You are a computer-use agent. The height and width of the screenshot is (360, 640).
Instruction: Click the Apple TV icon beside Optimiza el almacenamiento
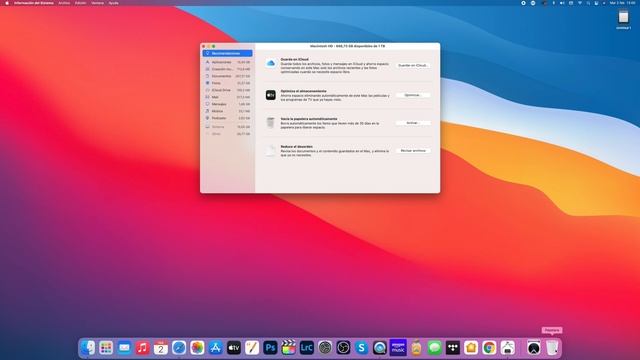click(x=271, y=95)
